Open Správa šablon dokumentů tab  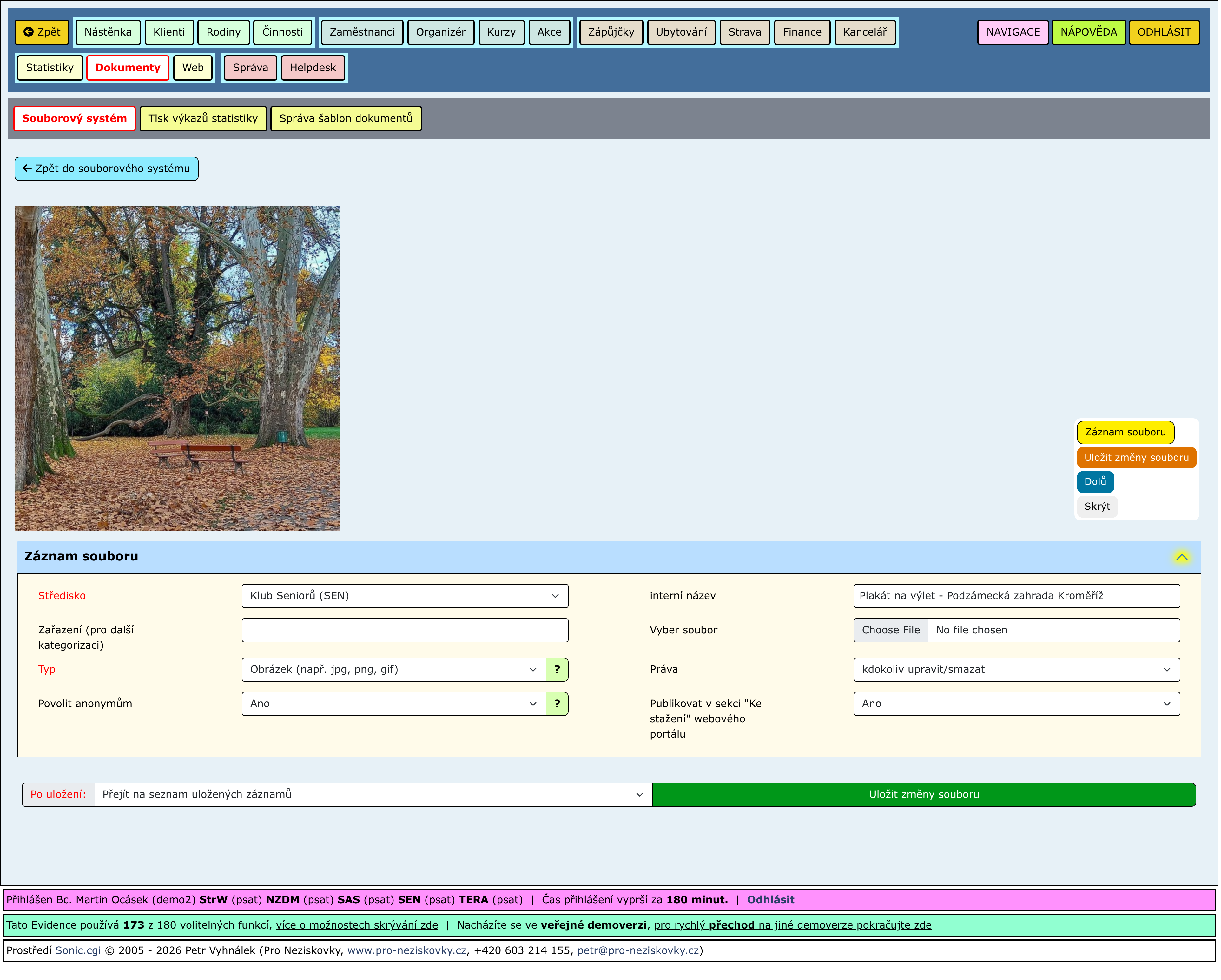[346, 119]
